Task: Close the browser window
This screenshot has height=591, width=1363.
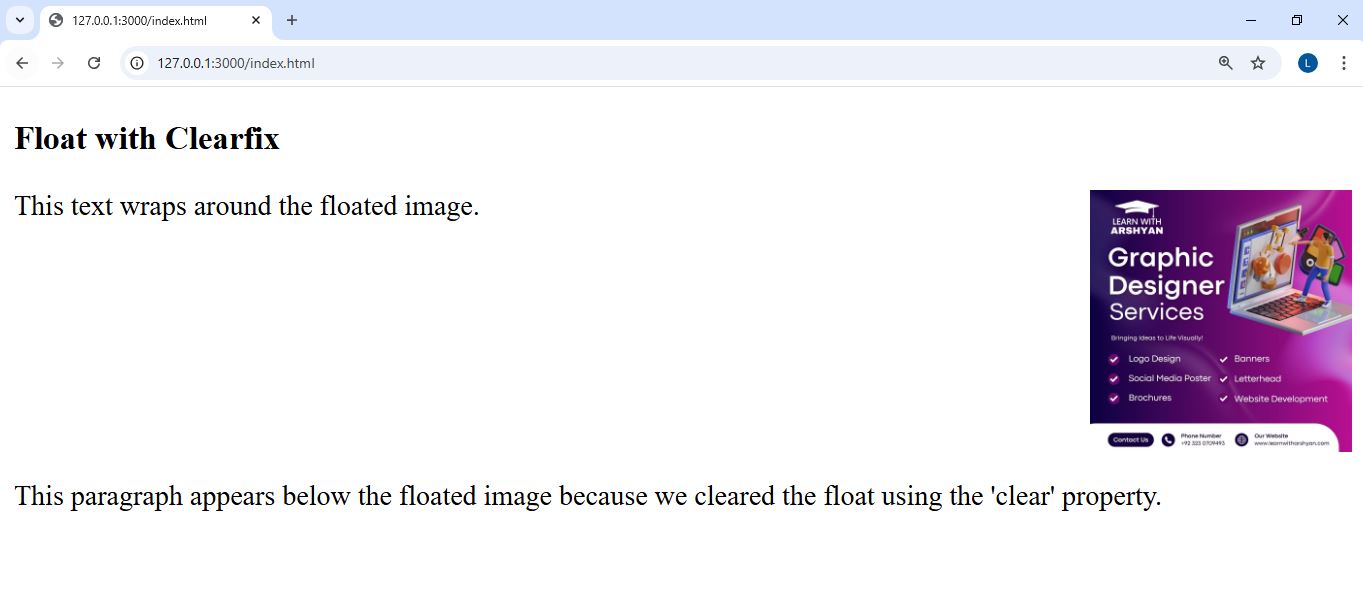Action: tap(1342, 20)
